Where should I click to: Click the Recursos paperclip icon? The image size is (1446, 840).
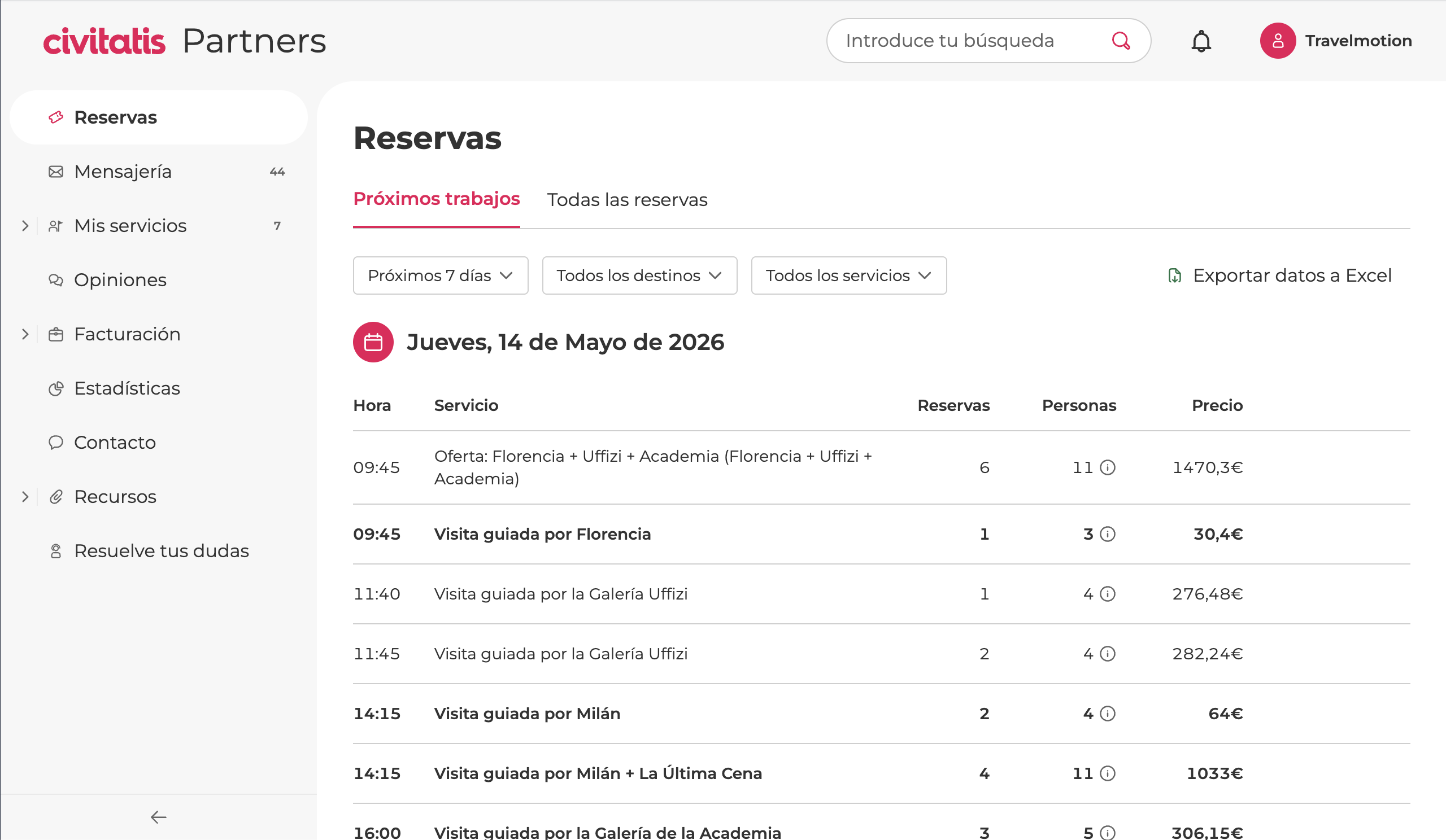click(x=56, y=497)
